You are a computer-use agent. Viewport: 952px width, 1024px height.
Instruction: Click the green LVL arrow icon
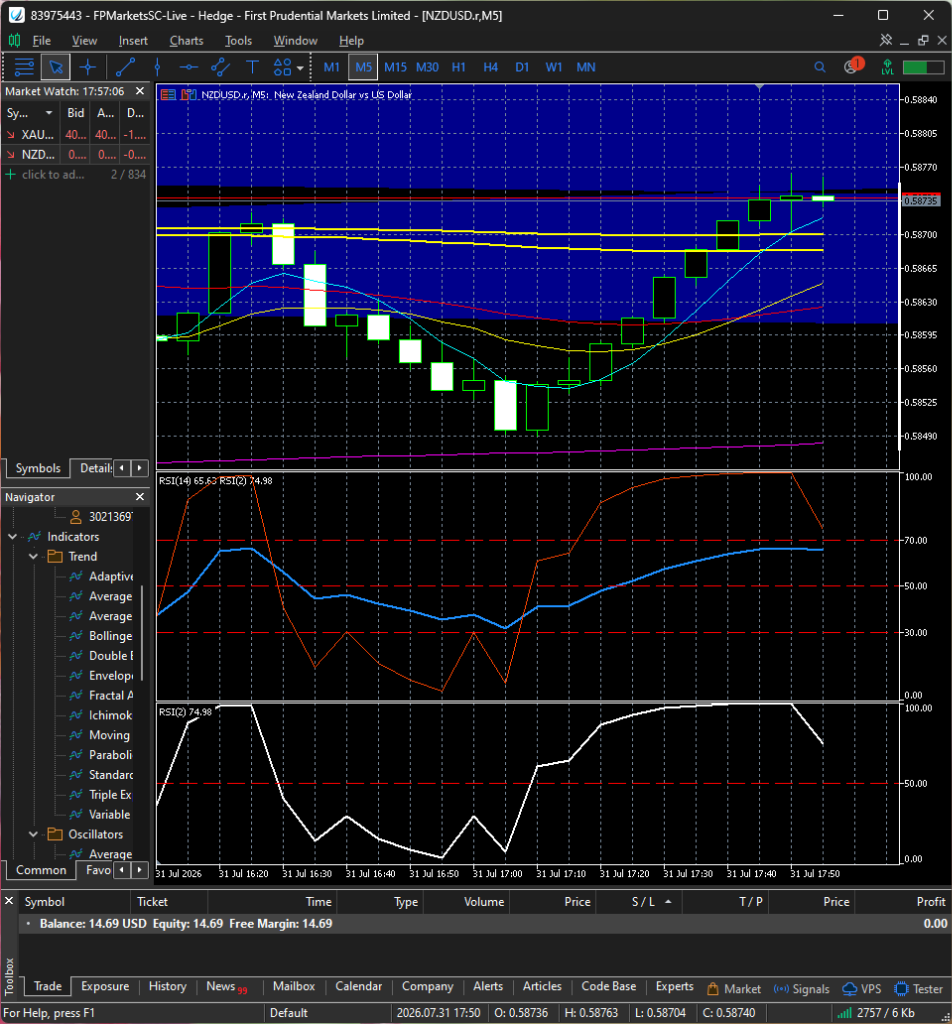[887, 67]
